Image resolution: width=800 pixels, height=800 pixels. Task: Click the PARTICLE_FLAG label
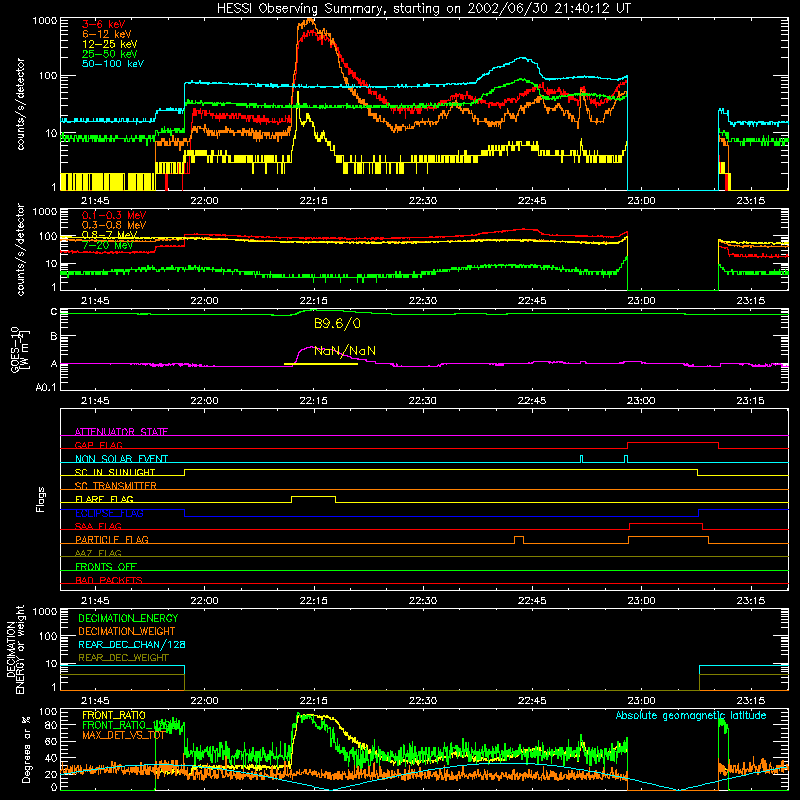pos(112,540)
